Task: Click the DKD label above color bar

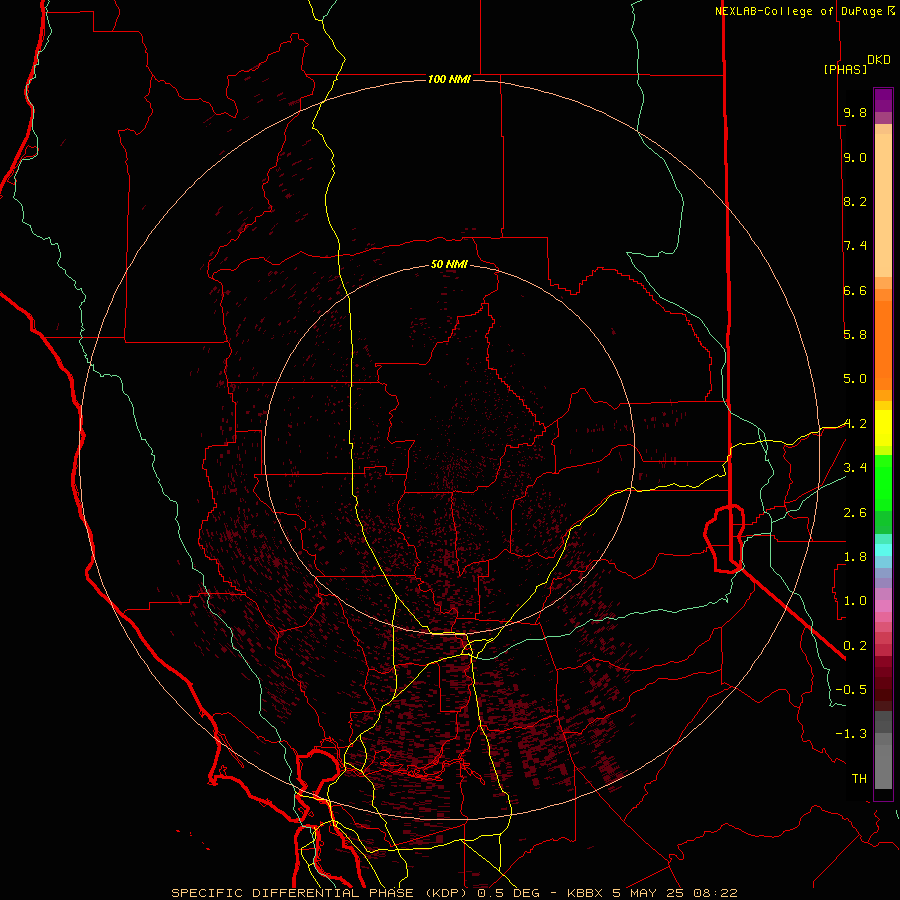Action: coord(879,60)
